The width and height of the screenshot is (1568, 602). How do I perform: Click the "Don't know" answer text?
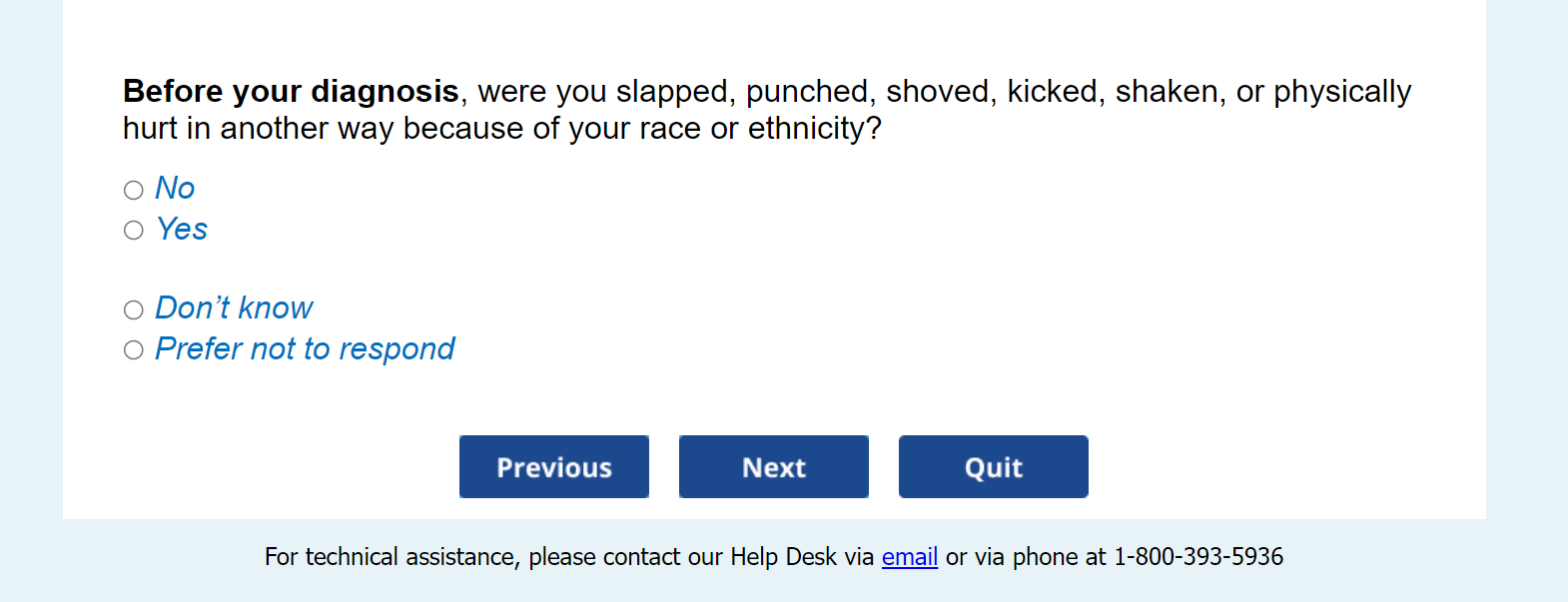click(x=234, y=307)
